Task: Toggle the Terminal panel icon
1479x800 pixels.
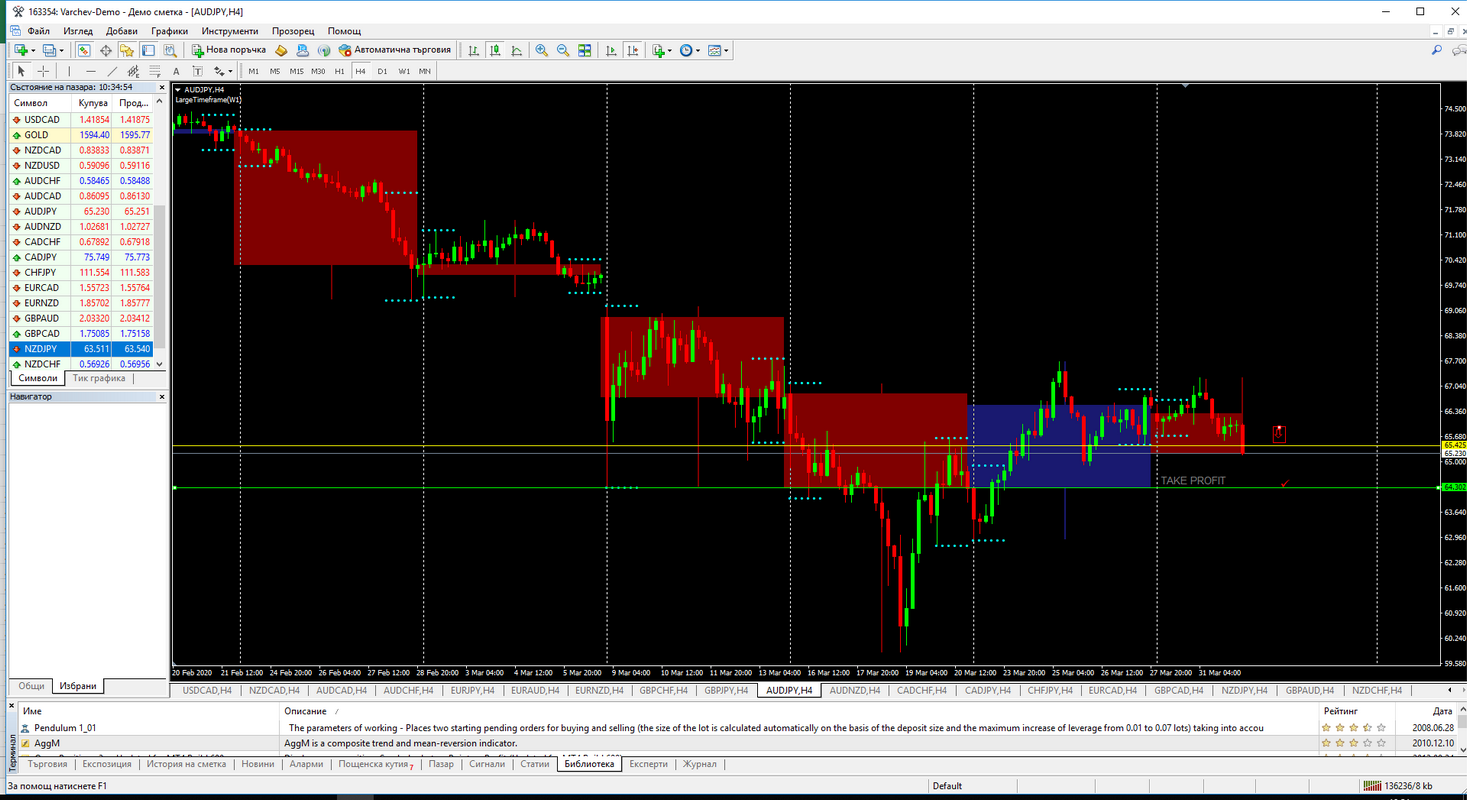Action: [148, 50]
